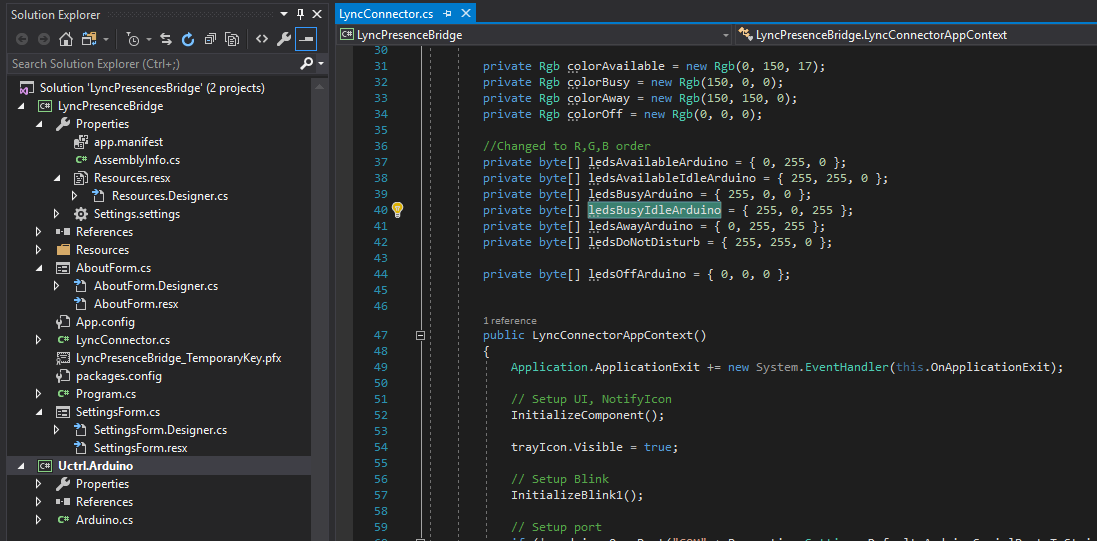This screenshot has width=1097, height=541.
Task: Click the Uctrl.Arduino C# project icon
Action: (45, 466)
